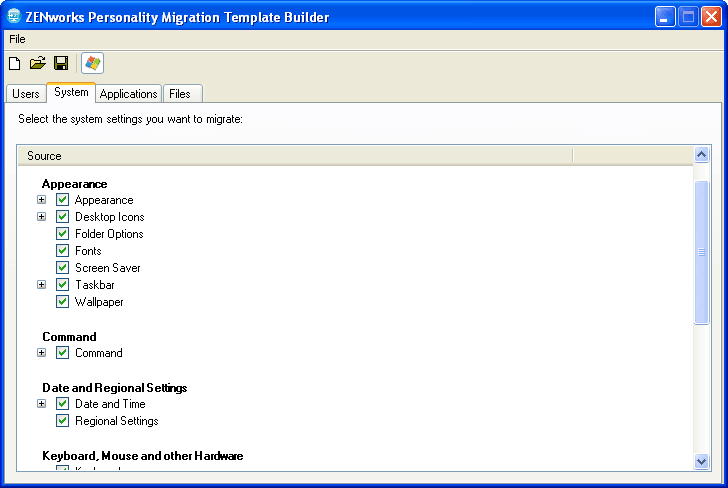Select the Folder Options item label

point(109,234)
